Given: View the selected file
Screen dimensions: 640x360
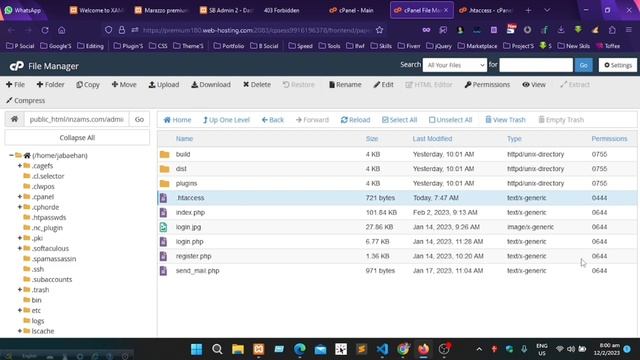Looking at the screenshot, I should pos(534,84).
